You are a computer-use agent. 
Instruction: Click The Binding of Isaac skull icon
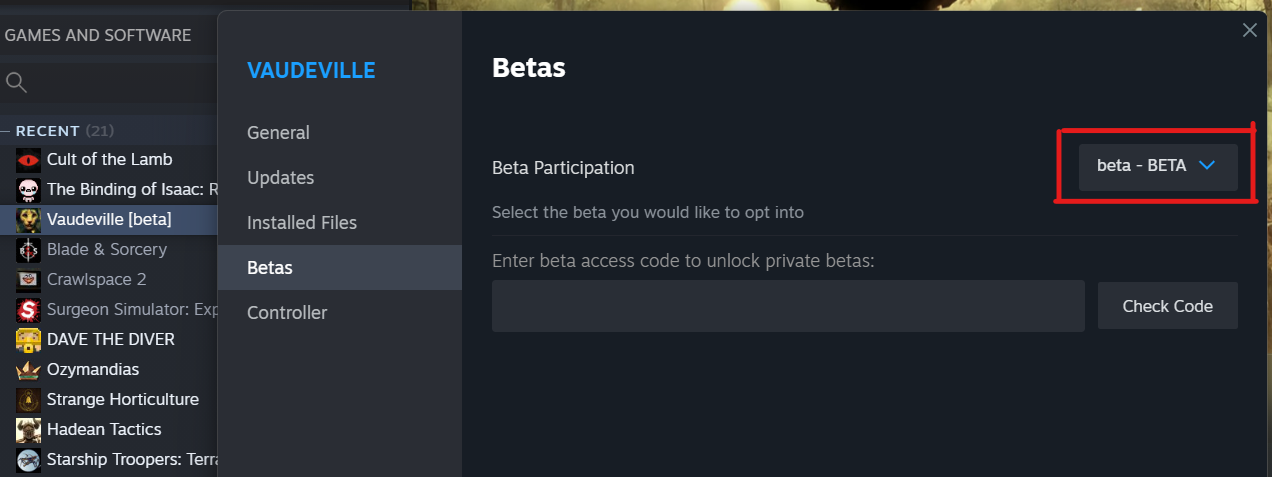tap(29, 189)
